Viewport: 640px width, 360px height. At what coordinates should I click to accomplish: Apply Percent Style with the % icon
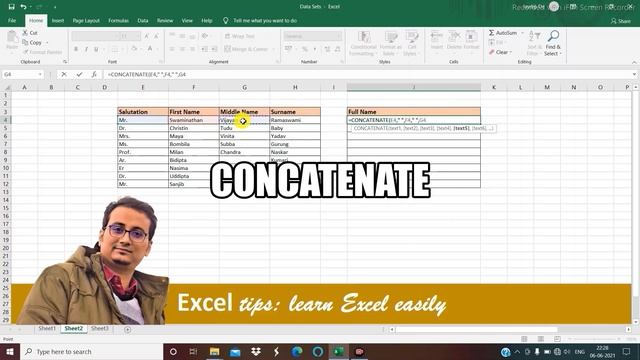(304, 49)
